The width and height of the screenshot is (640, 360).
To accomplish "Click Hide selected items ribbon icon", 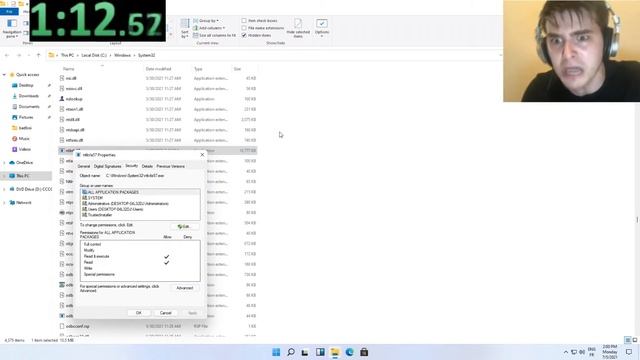I will (298, 28).
